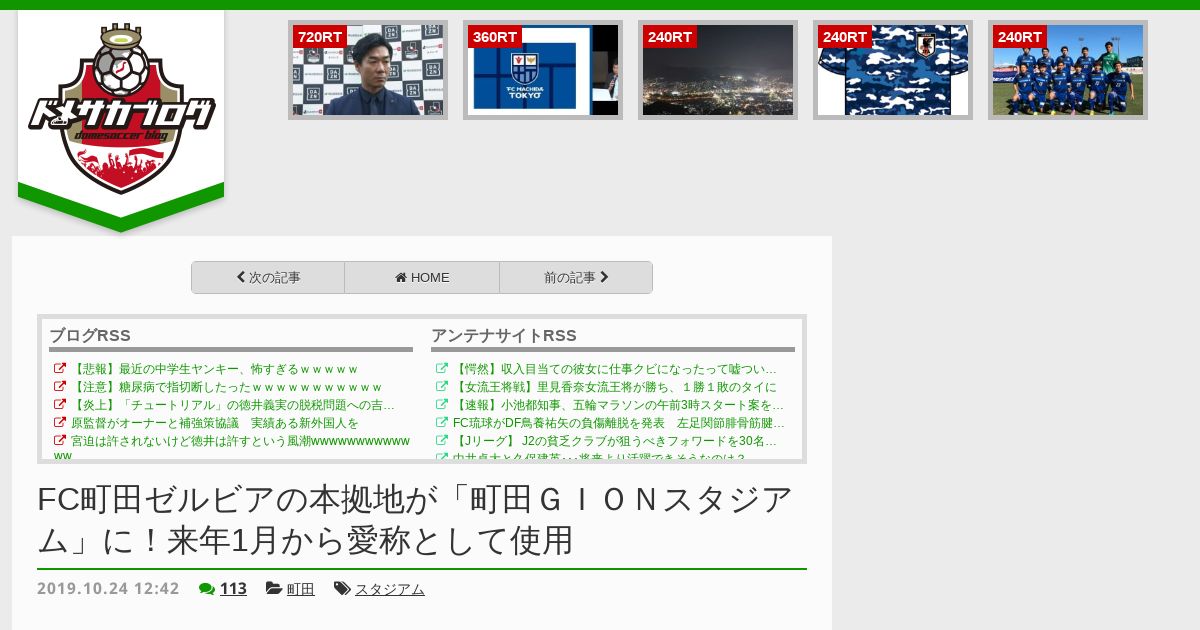Click external-link icon beside 【女流王将戦】 headline
Viewport: 1200px width, 630px height.
coord(442,387)
